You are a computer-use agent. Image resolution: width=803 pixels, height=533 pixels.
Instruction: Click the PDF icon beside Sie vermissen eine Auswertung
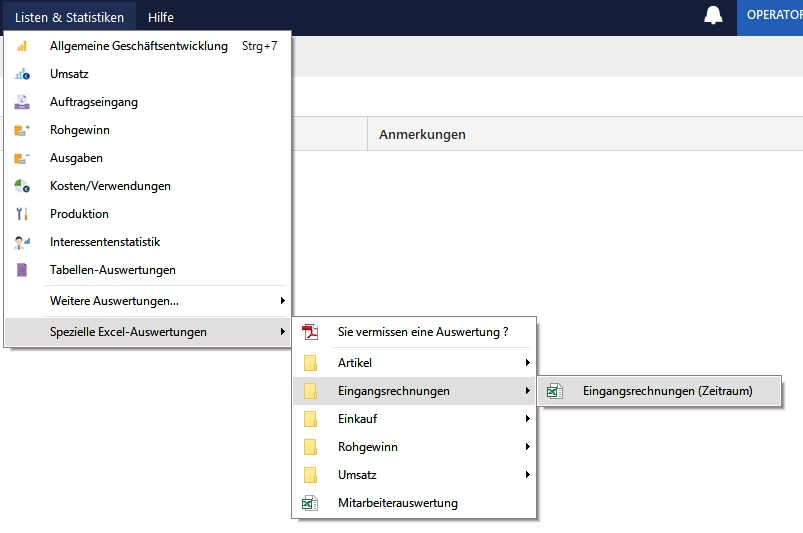(x=310, y=332)
